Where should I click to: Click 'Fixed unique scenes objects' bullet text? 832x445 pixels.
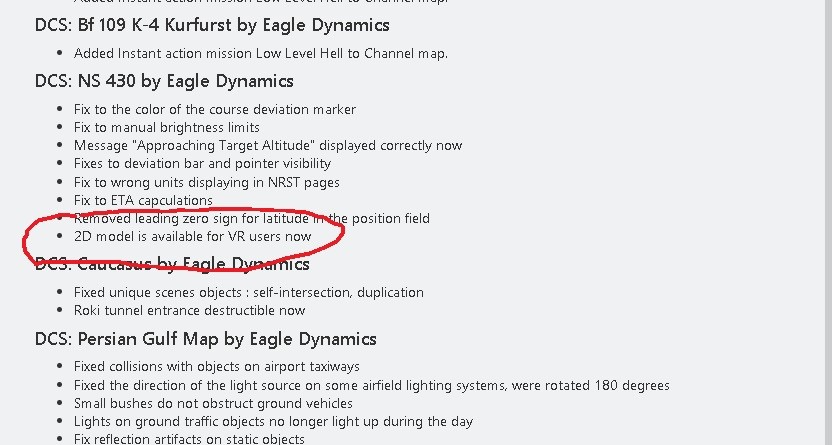[x=248, y=292]
